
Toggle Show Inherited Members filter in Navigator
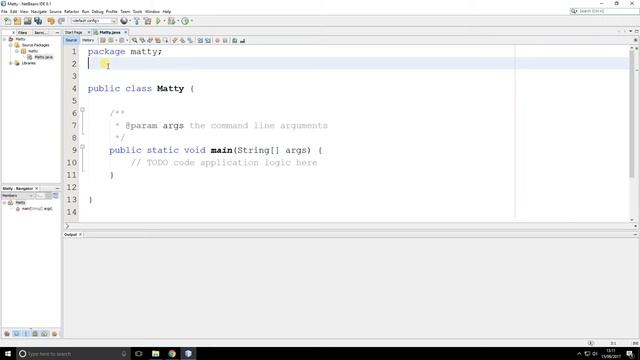7,334
